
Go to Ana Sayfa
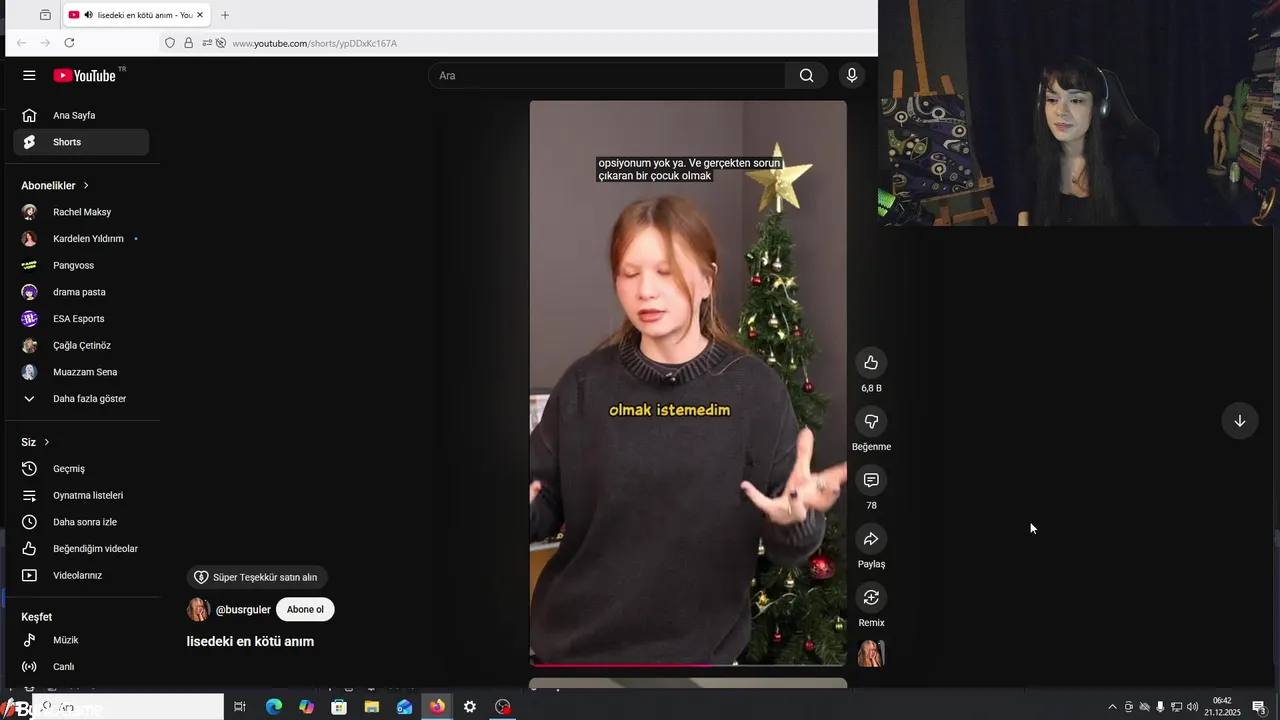click(x=81, y=115)
